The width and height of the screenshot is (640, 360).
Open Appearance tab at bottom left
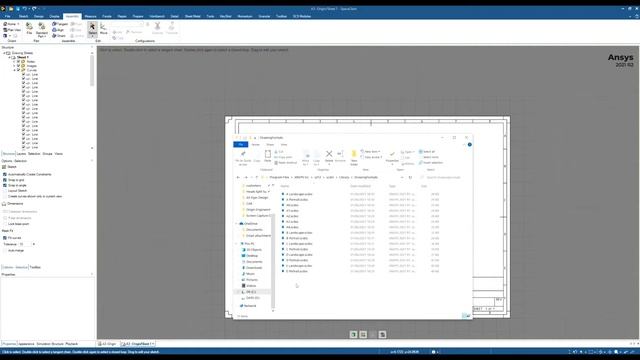26,344
